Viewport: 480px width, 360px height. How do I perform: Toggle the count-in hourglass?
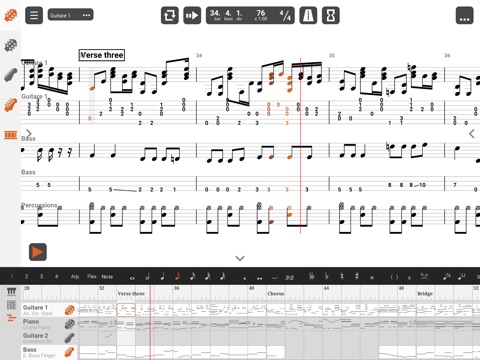click(331, 15)
